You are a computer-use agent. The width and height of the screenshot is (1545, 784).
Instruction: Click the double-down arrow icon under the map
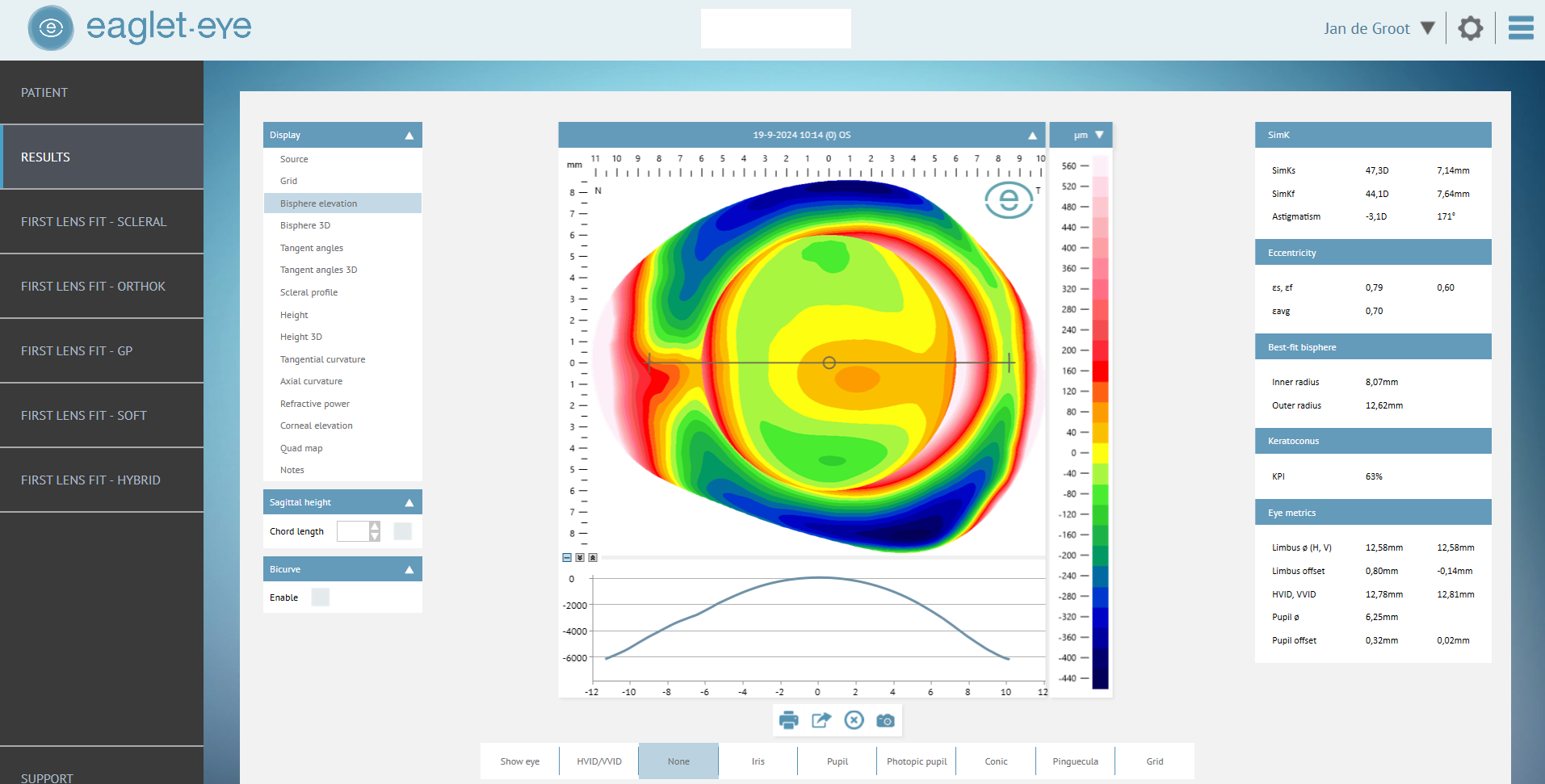point(580,558)
